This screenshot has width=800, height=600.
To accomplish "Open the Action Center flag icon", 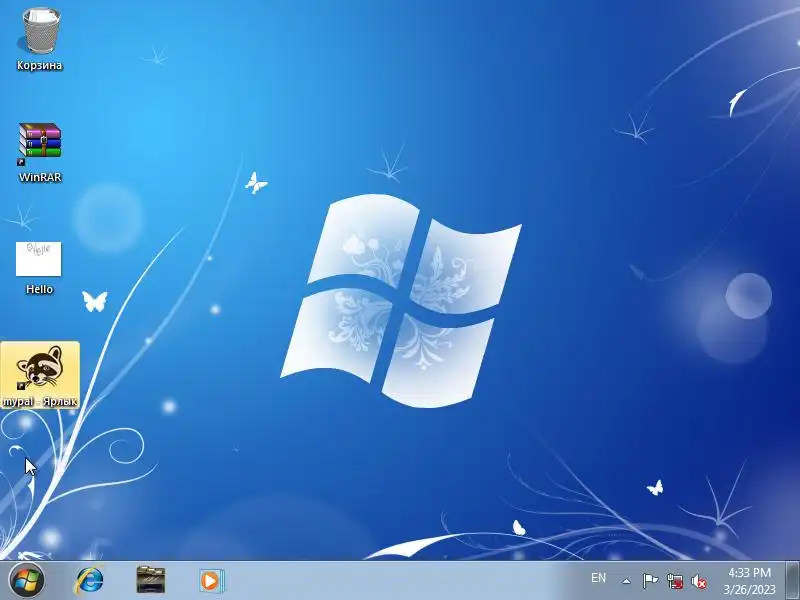I will tap(650, 581).
